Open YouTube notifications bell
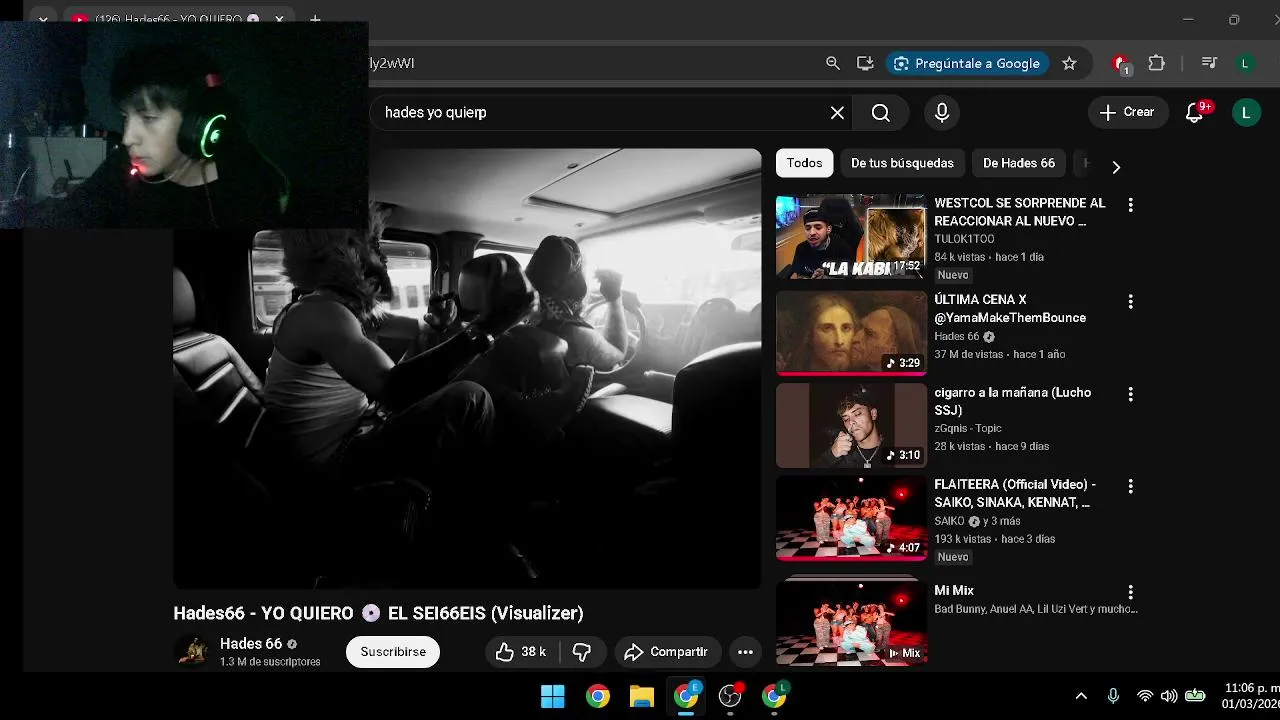This screenshot has width=1280, height=720. 1195,112
